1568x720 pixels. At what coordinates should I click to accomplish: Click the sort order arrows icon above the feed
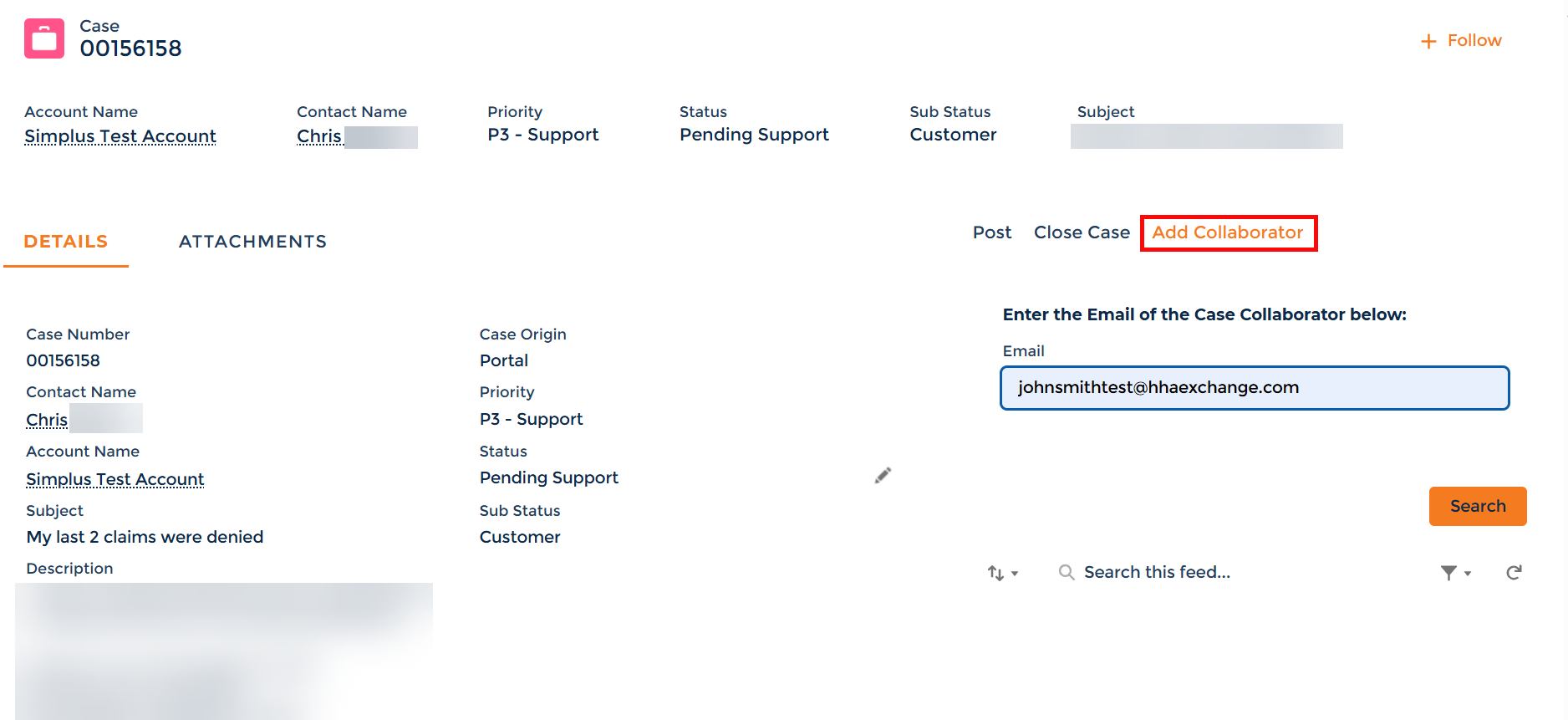pyautogui.click(x=995, y=572)
